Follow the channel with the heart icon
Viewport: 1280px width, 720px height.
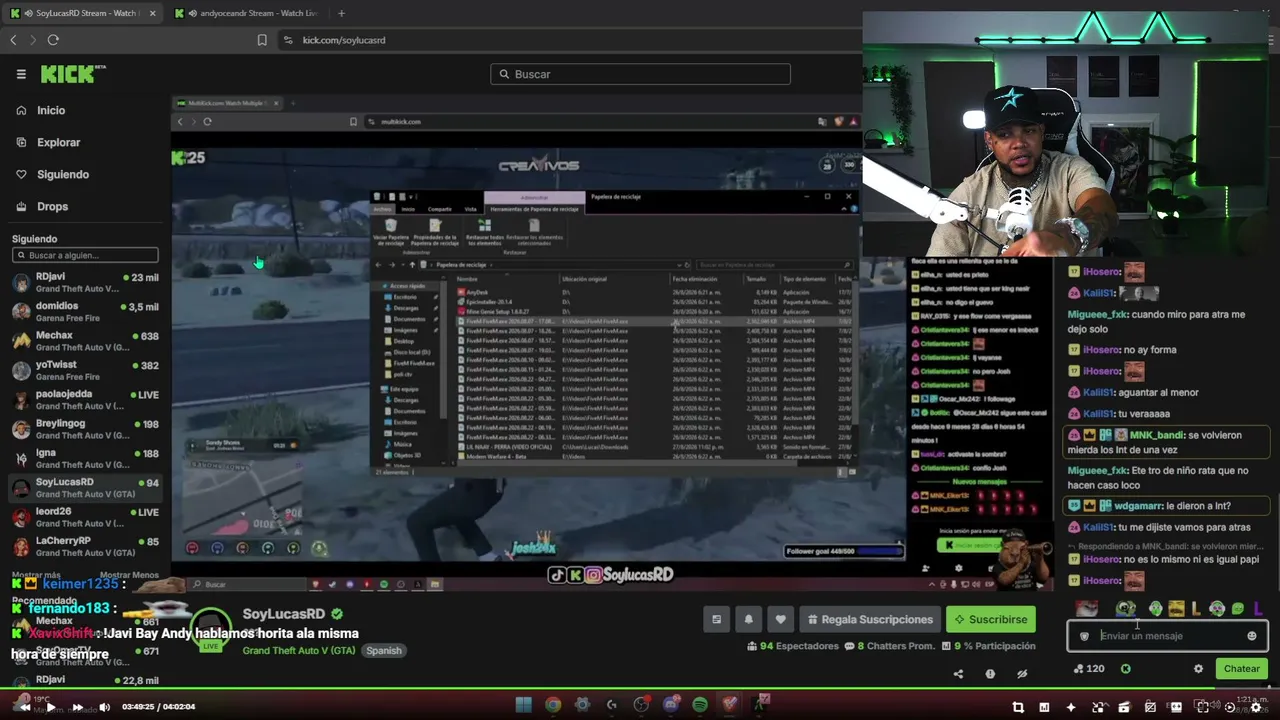point(780,619)
